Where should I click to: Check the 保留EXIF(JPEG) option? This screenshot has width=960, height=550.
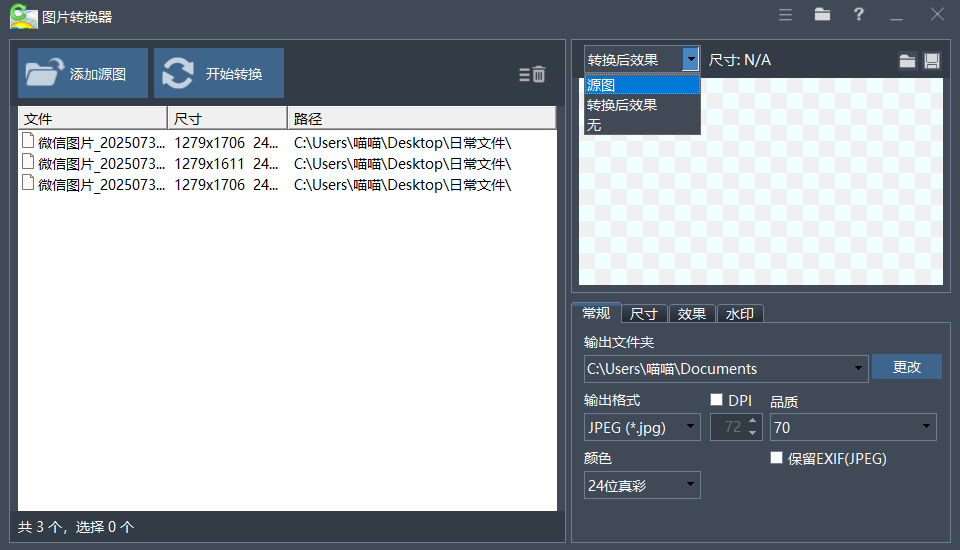[776, 458]
